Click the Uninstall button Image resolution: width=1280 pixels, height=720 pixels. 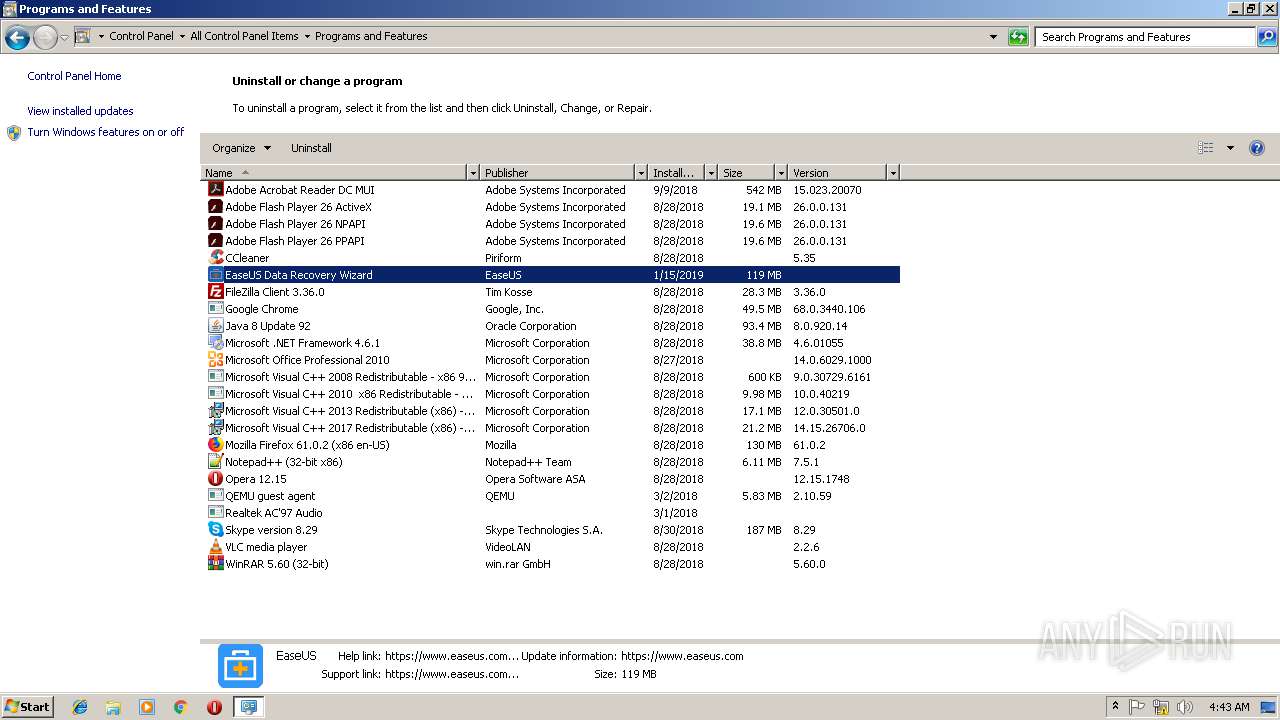tap(311, 148)
